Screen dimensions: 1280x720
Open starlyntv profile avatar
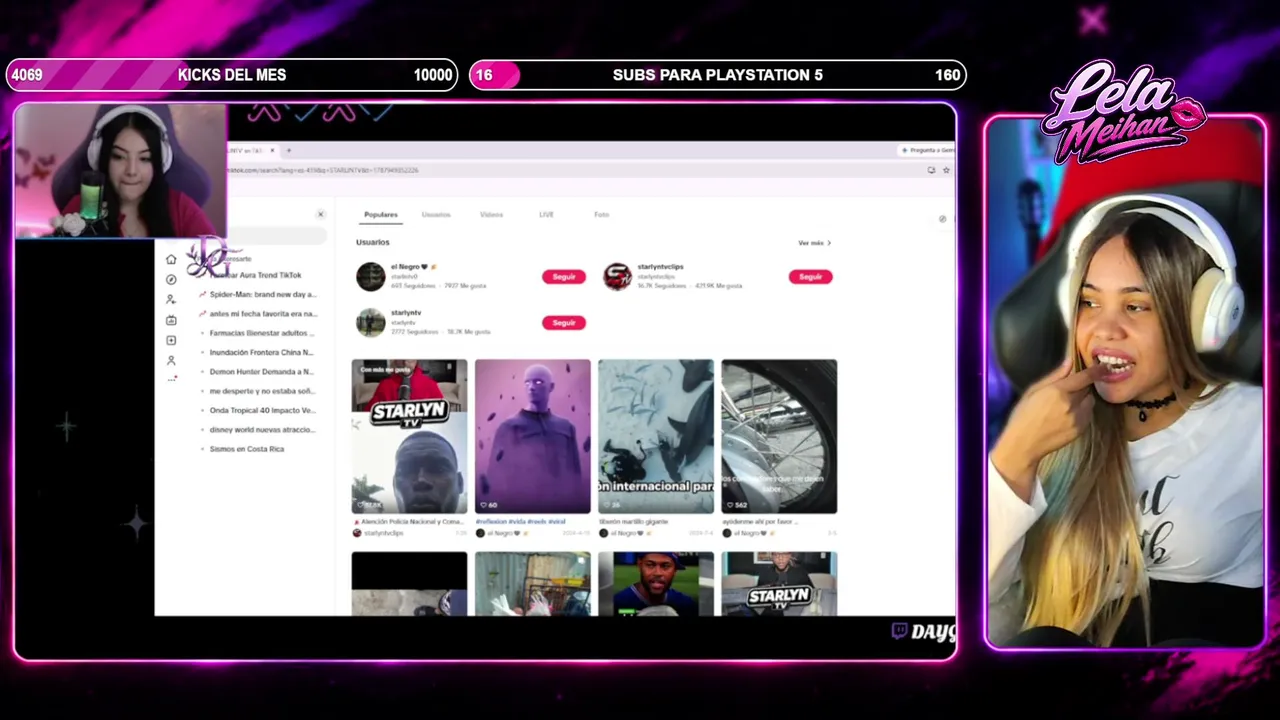[x=370, y=322]
